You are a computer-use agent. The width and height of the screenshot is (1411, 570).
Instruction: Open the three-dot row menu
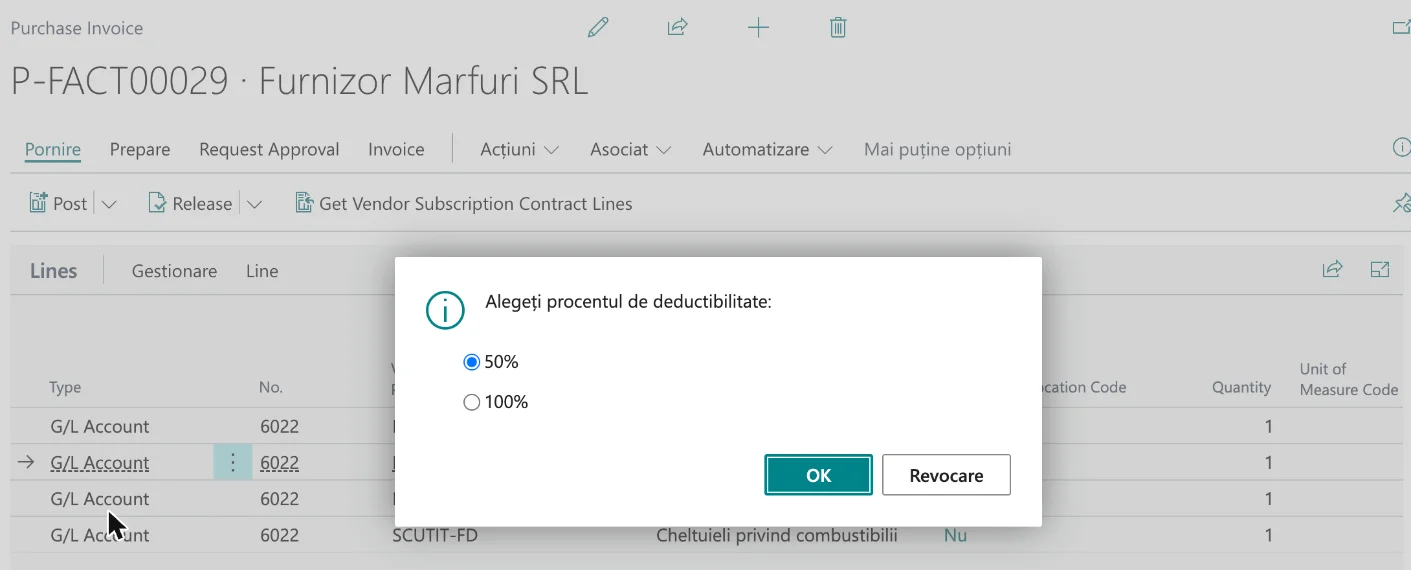232,462
